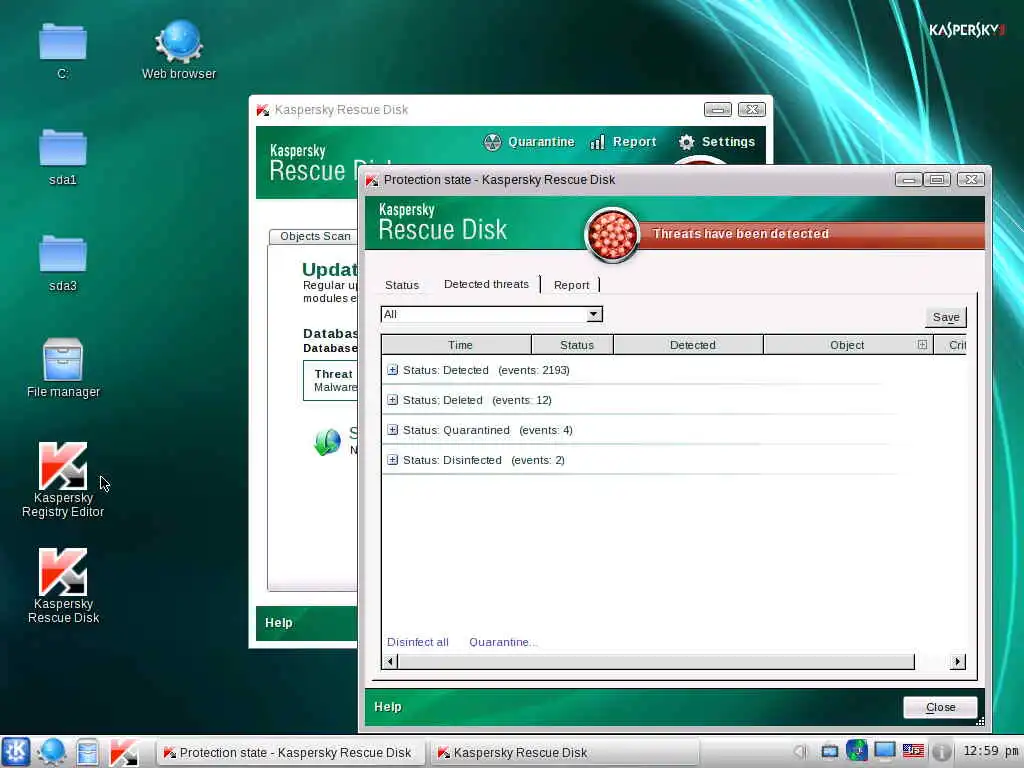1024x768 pixels.
Task: Switch to the Status tab
Action: point(402,285)
